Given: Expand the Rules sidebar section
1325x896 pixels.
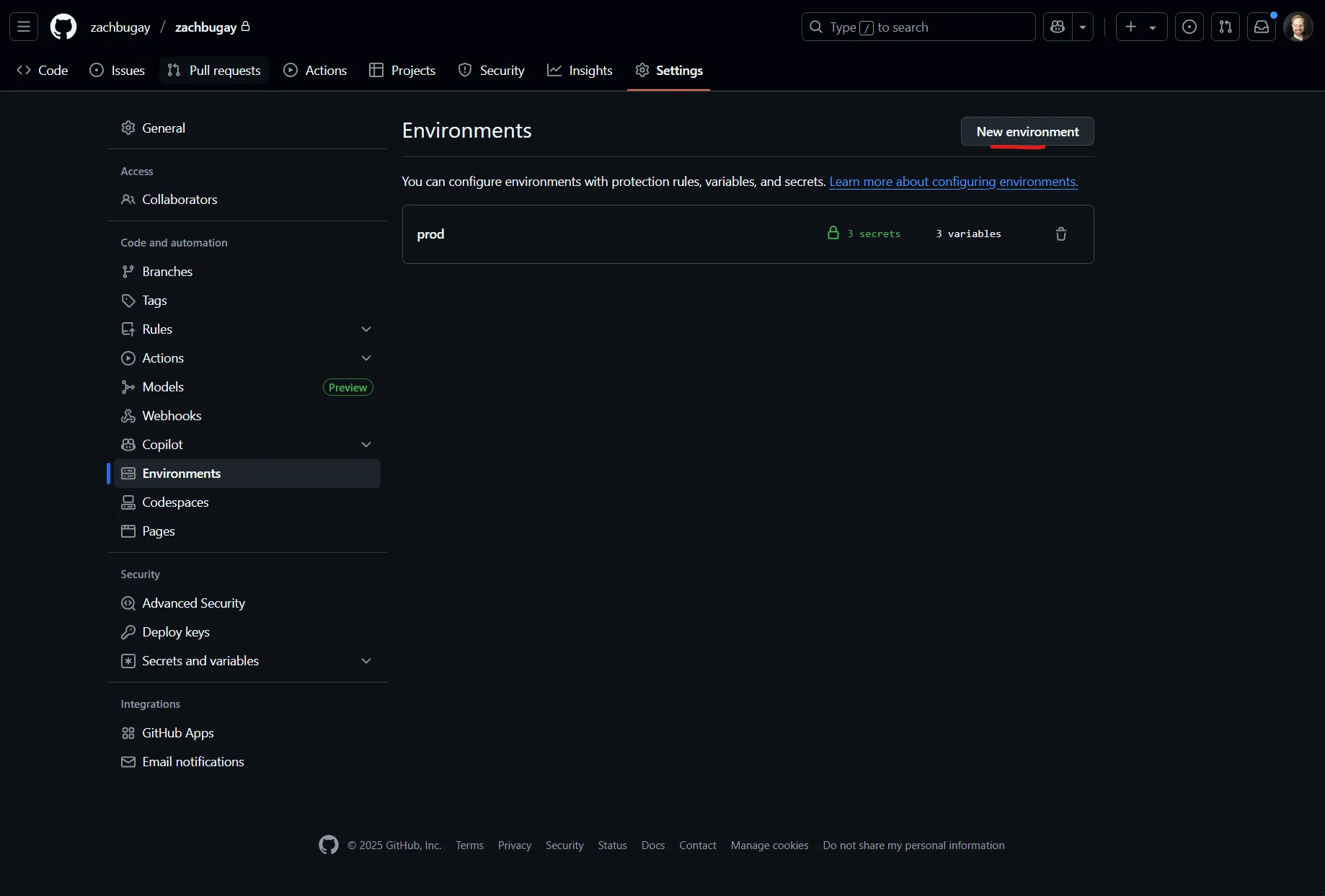Looking at the screenshot, I should (366, 329).
